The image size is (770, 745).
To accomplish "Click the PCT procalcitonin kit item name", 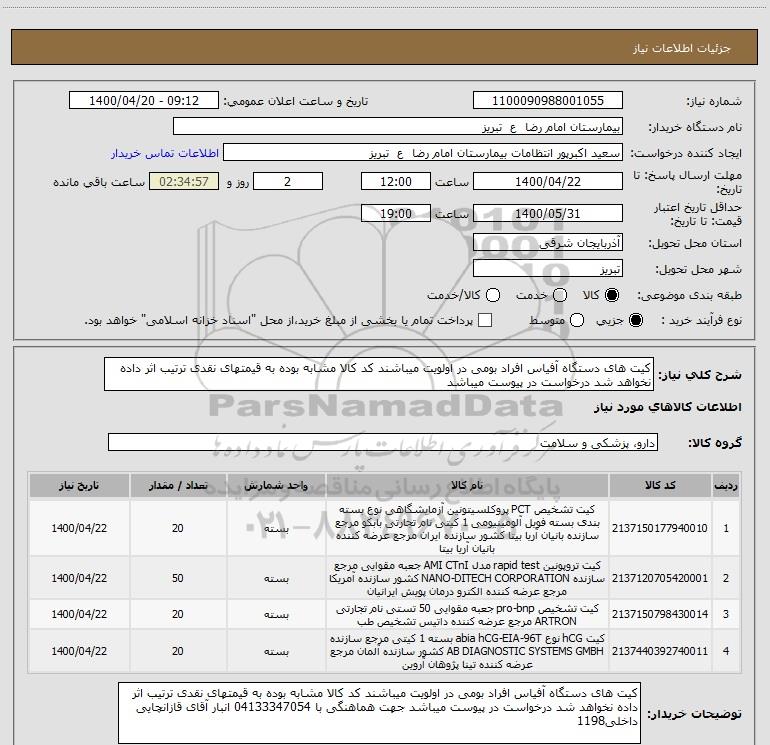I will [x=467, y=528].
